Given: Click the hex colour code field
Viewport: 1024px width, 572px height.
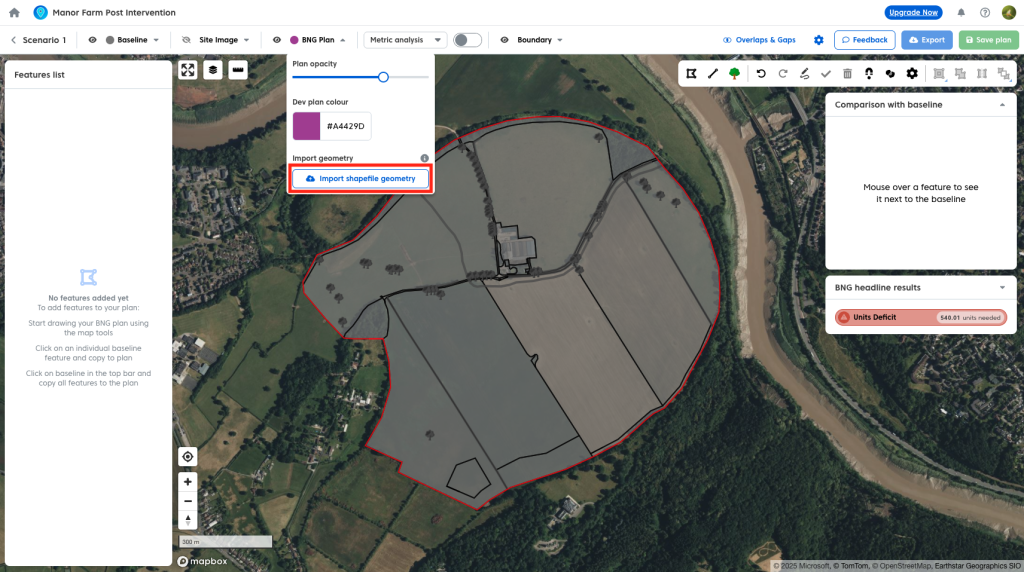Looking at the screenshot, I should pyautogui.click(x=346, y=127).
